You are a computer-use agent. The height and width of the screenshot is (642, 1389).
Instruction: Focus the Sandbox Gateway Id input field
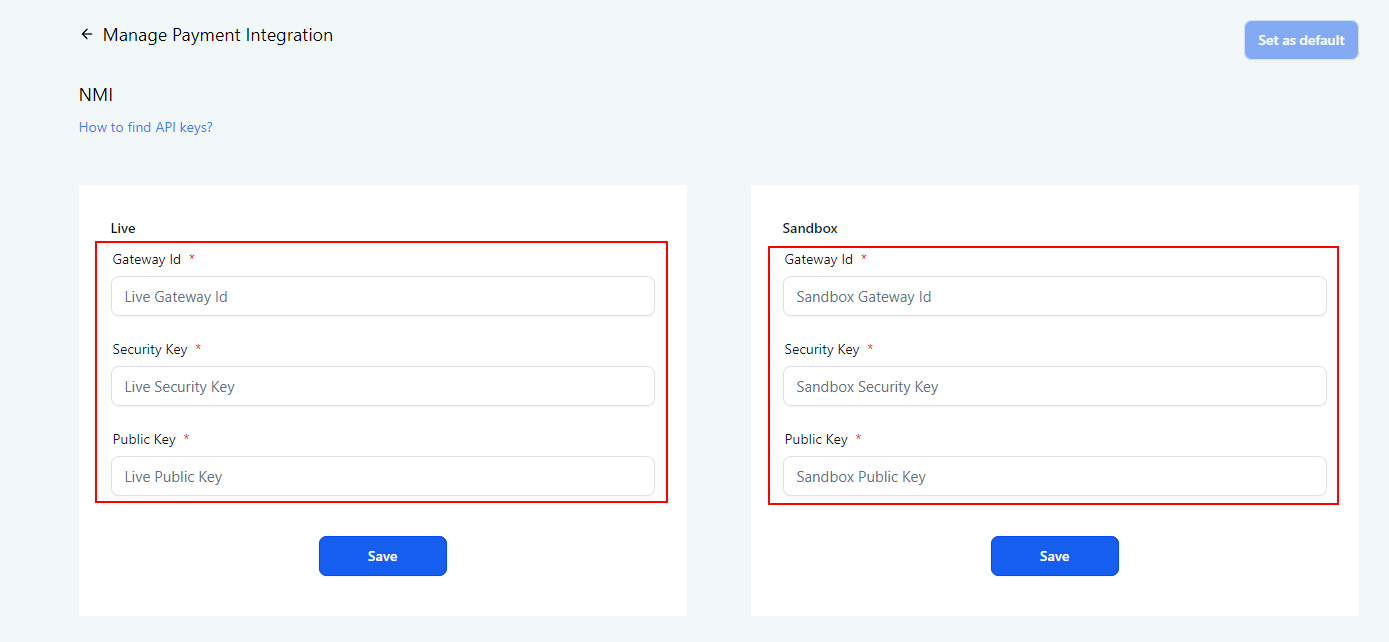1054,297
